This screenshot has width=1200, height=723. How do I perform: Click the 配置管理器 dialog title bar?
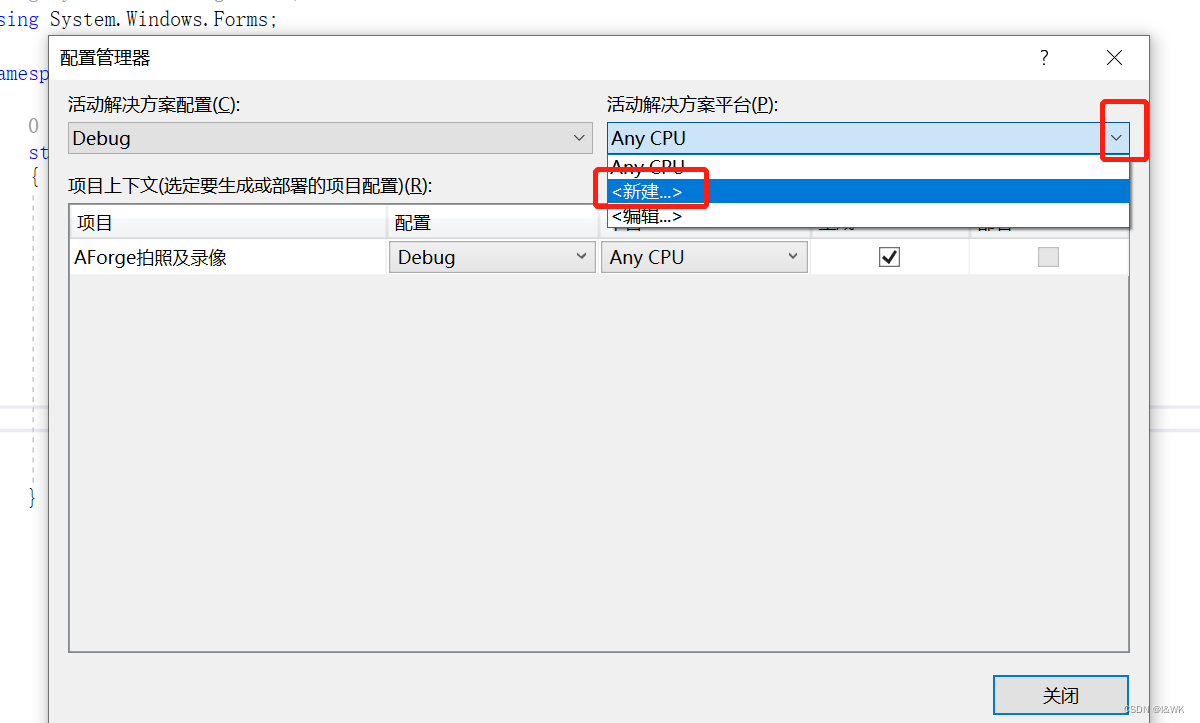pos(400,57)
